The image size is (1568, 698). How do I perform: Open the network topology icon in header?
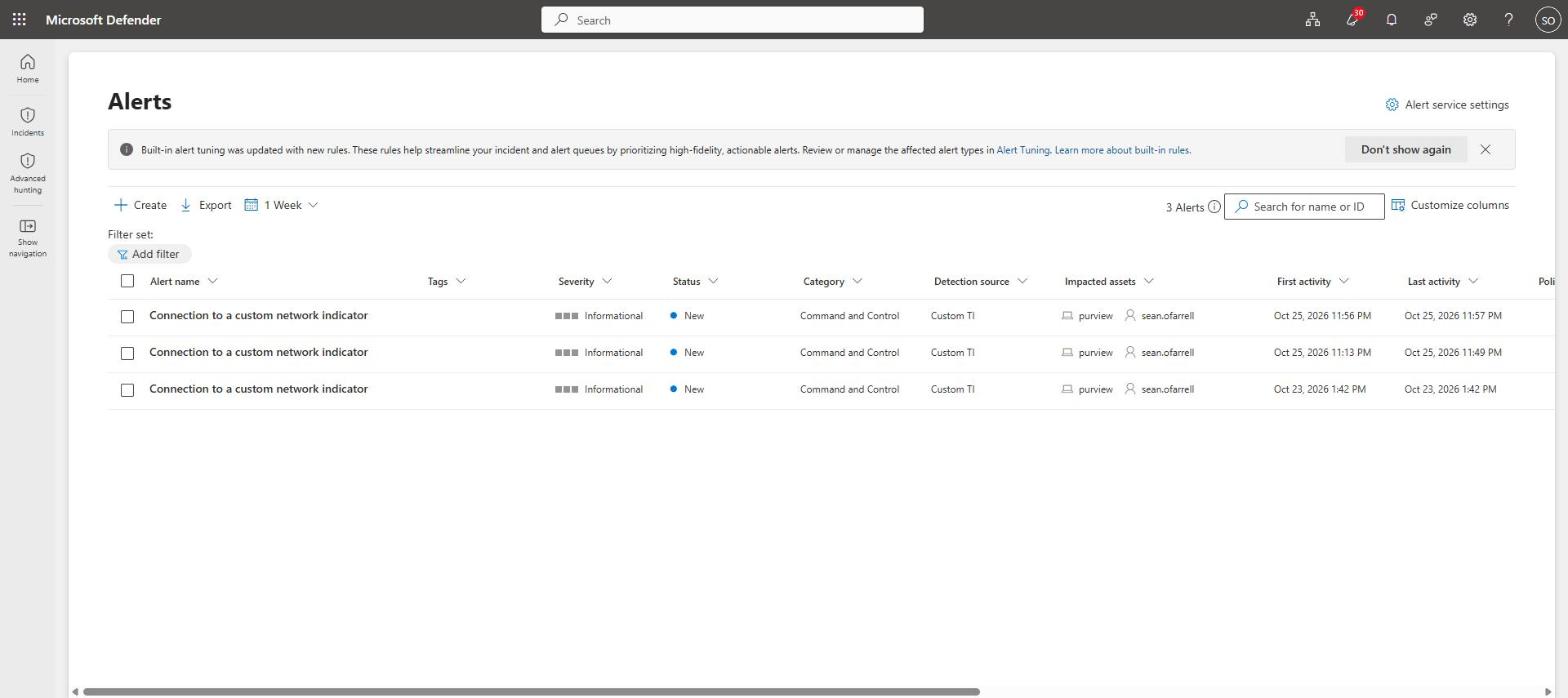(1312, 19)
